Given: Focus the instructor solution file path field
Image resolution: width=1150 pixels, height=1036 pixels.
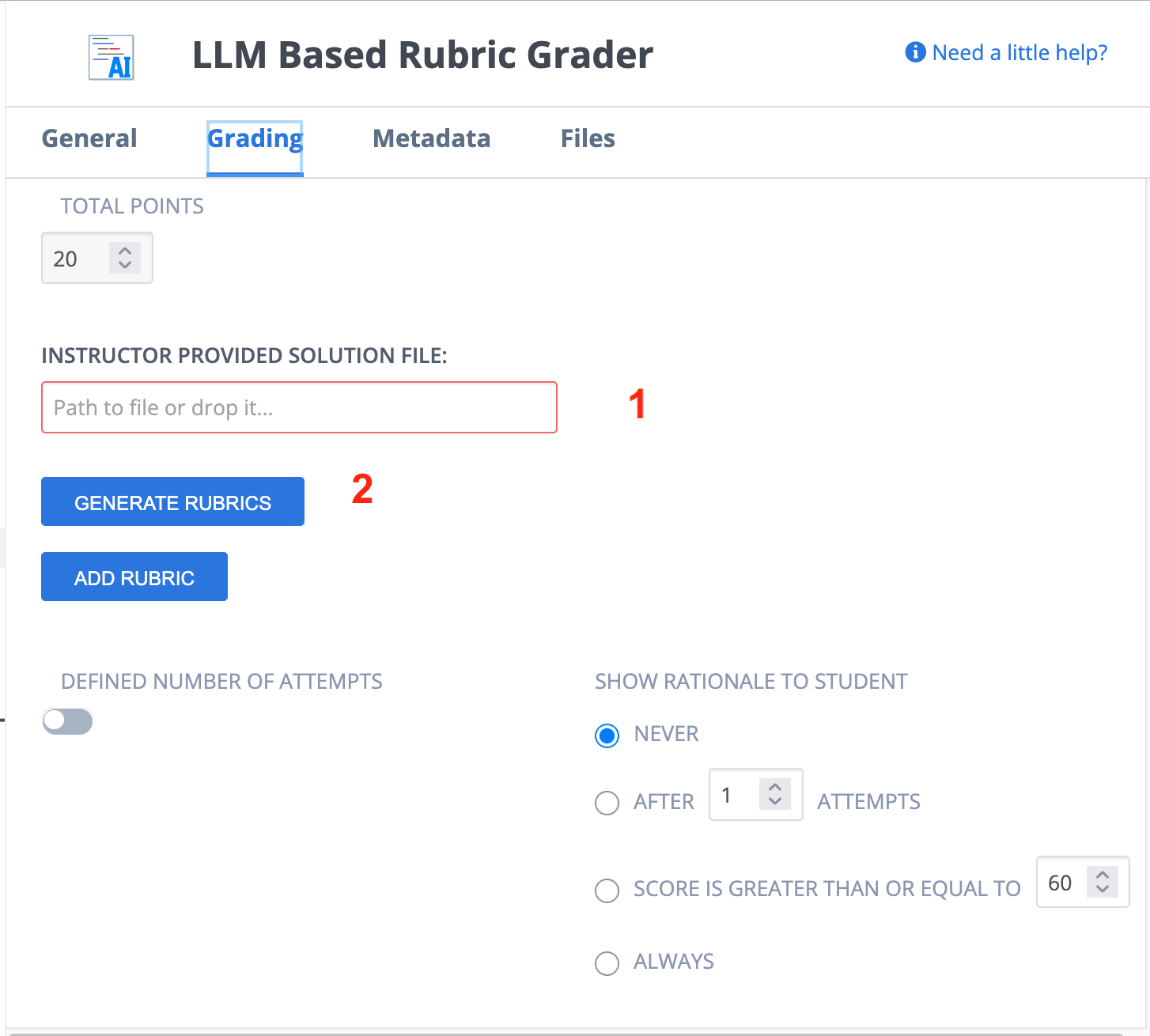Looking at the screenshot, I should (299, 407).
